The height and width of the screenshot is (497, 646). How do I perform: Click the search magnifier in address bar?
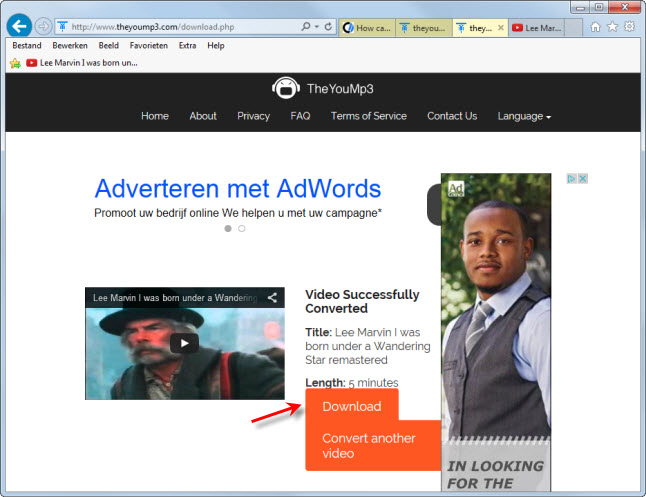[x=306, y=27]
